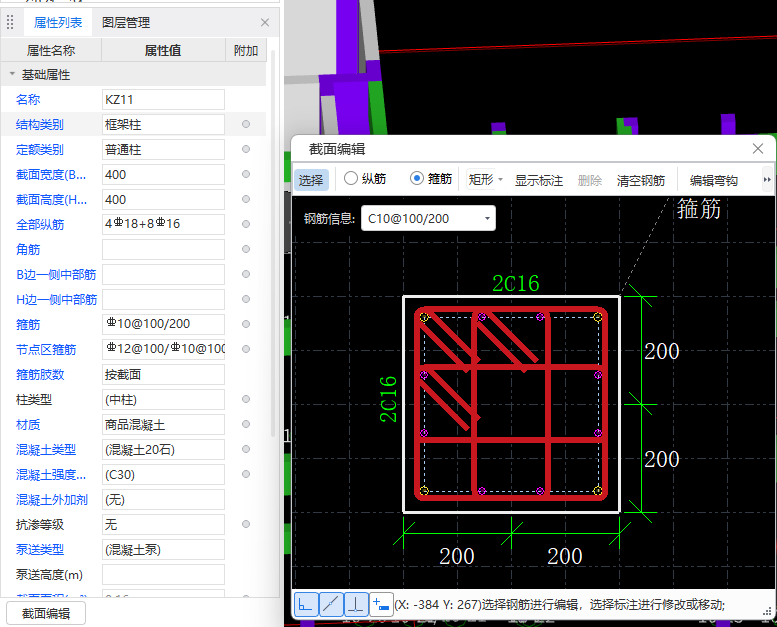The width and height of the screenshot is (777, 627).
Task: Toggle orthogonal mode icon in section editor
Action: click(x=306, y=604)
